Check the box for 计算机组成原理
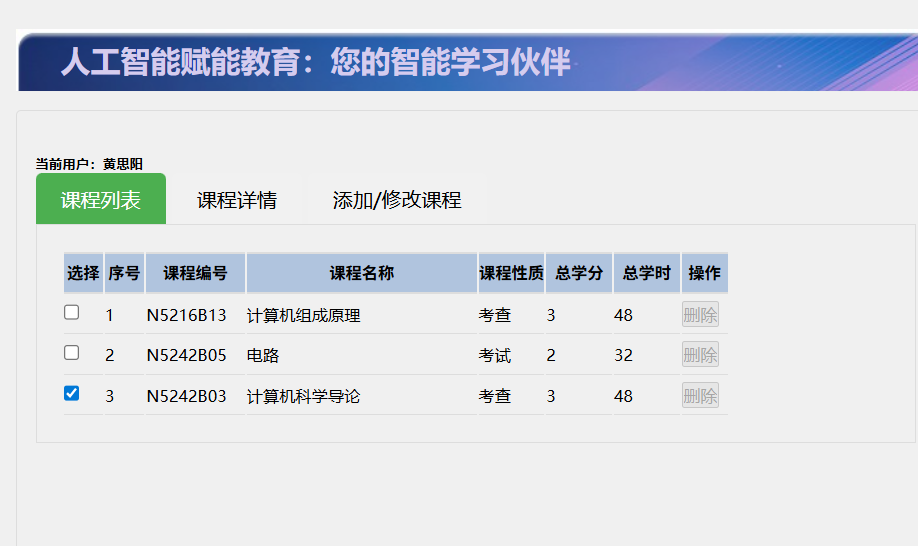Screen dimensions: 918x546 pyautogui.click(x=72, y=313)
